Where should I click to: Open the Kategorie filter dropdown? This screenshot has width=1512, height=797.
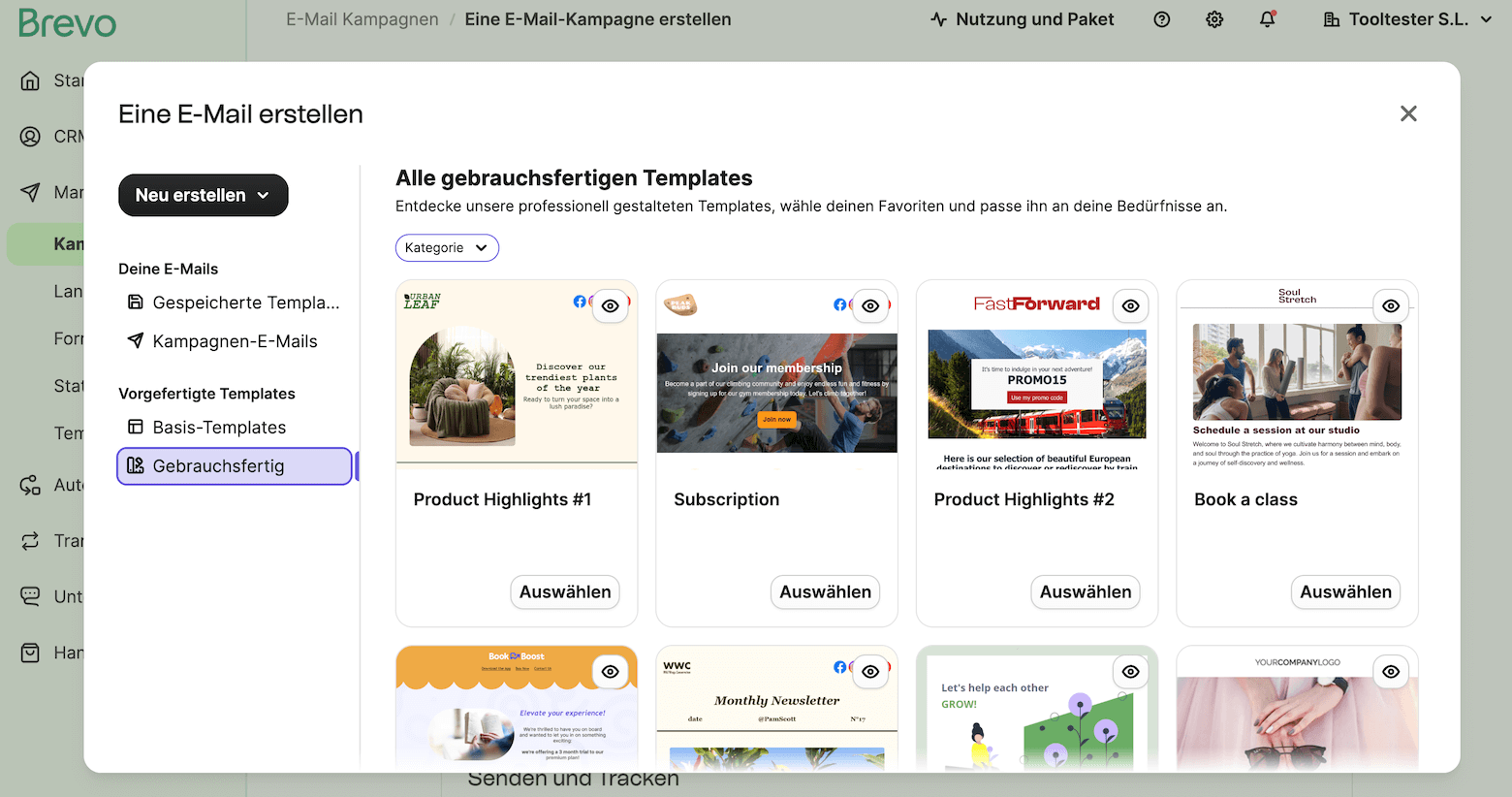(x=447, y=248)
